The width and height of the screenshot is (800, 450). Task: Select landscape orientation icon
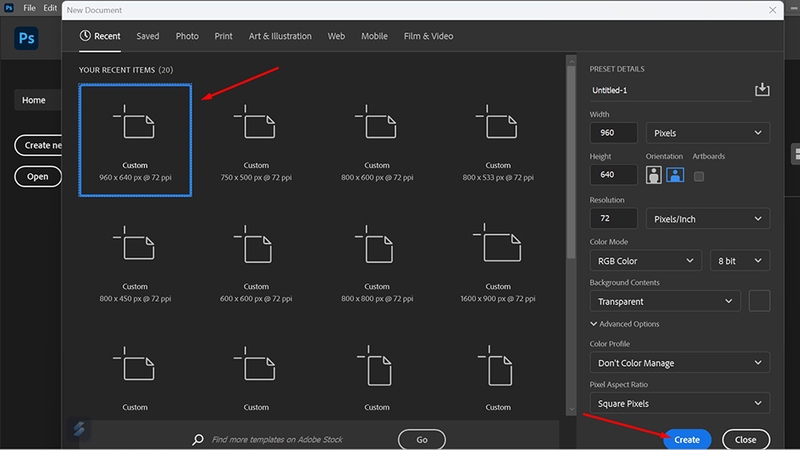point(675,175)
